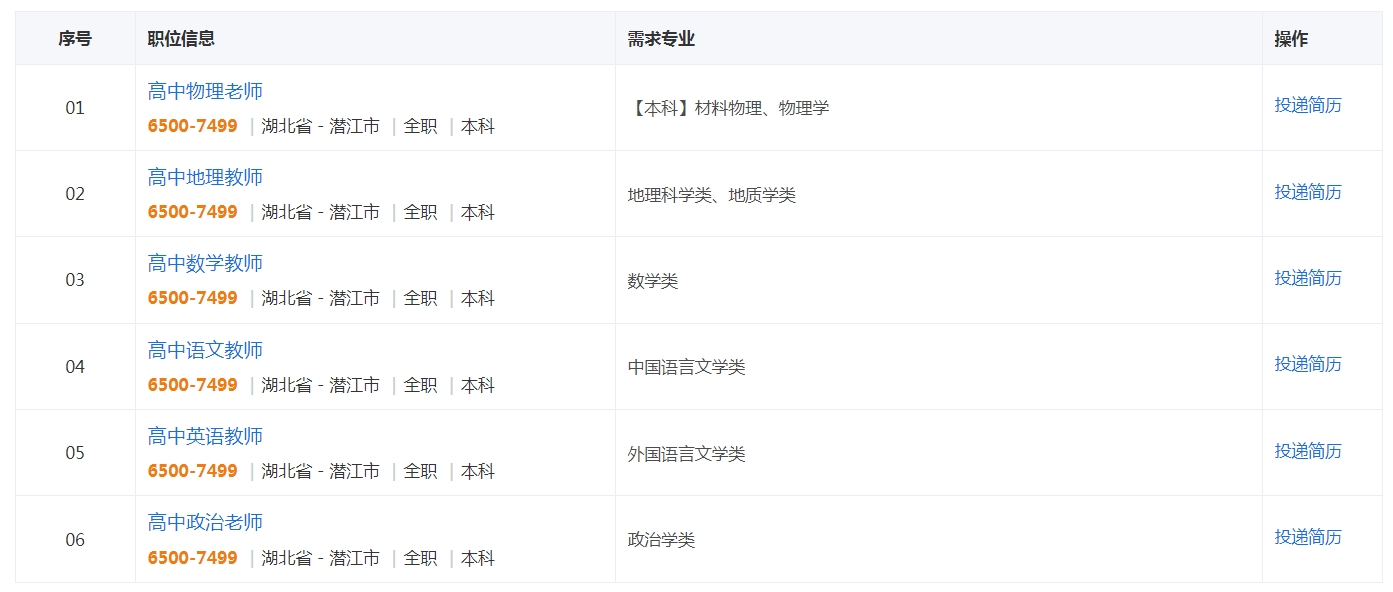Open the 高中数学教师 job posting
The height and width of the screenshot is (592, 1393).
pyautogui.click(x=205, y=263)
